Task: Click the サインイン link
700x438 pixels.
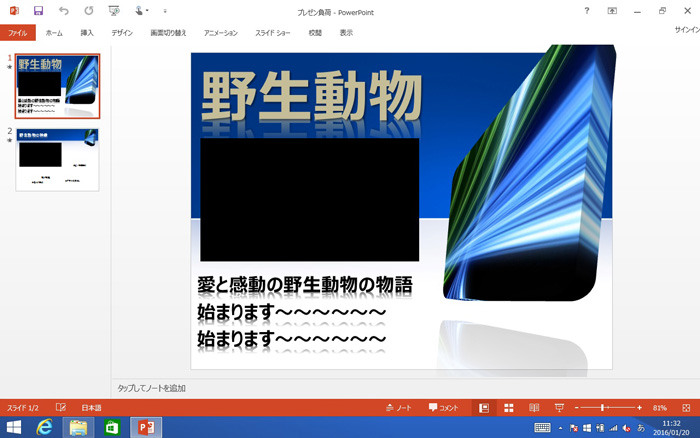Action: tap(687, 30)
